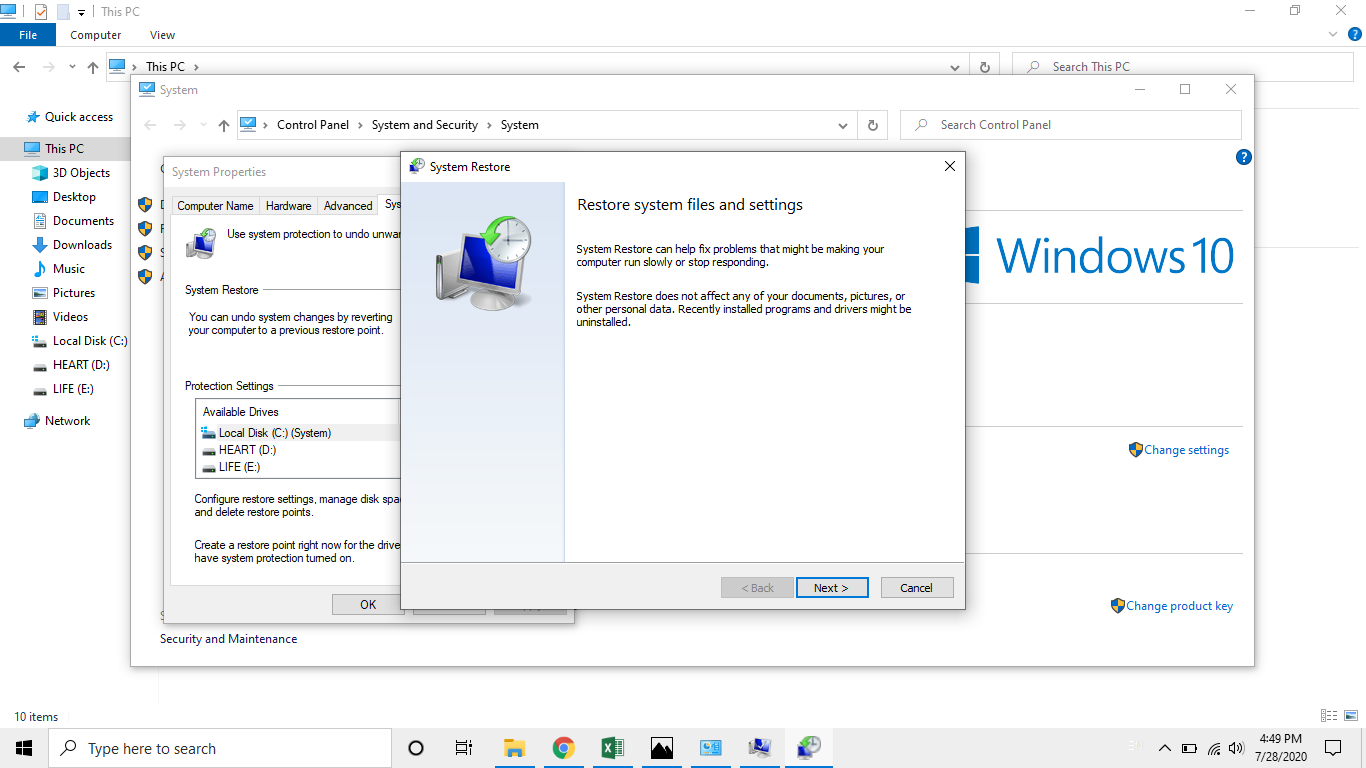Image resolution: width=1366 pixels, height=768 pixels.
Task: Open the Change product key link
Action: click(1179, 606)
